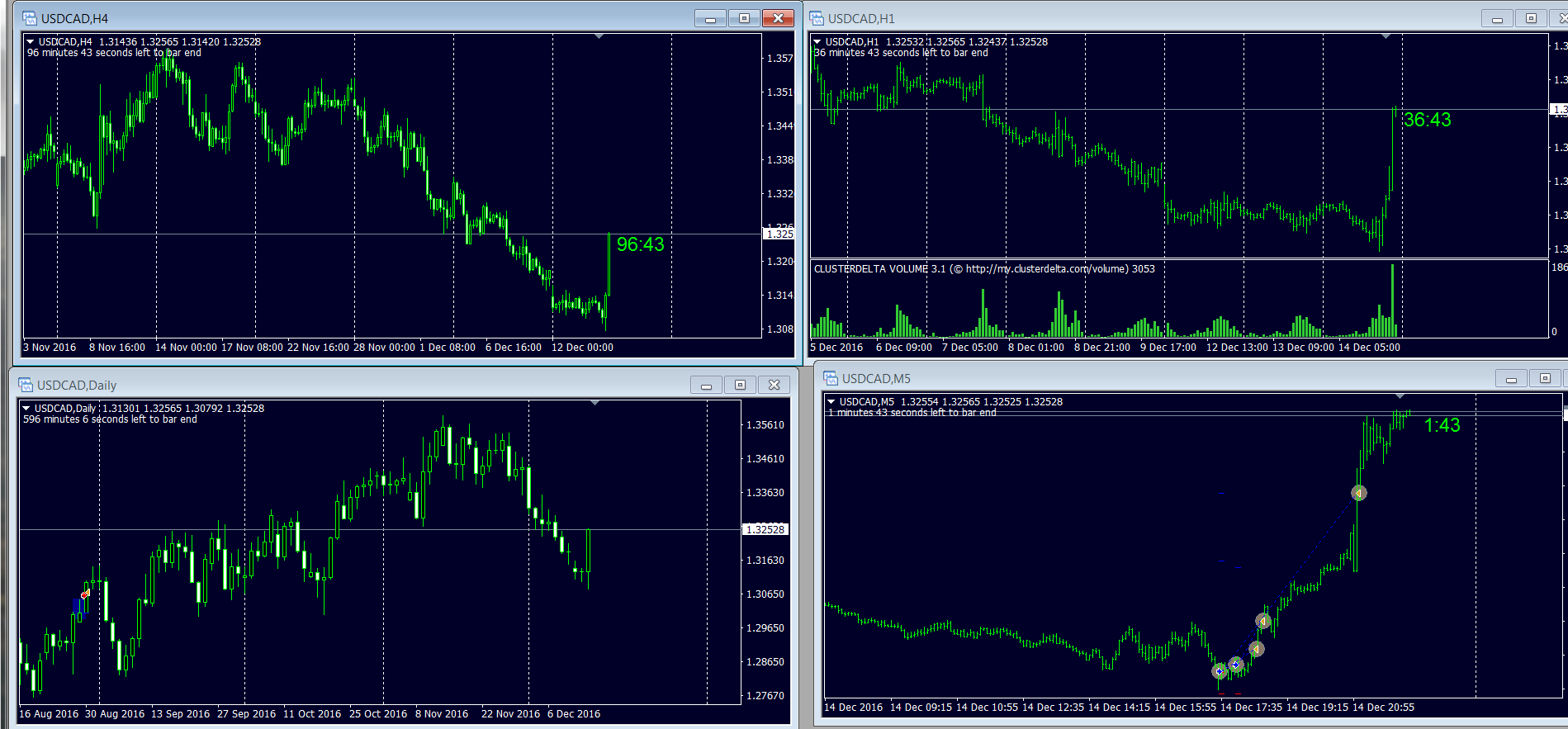The height and width of the screenshot is (729, 1568).
Task: Expand the M5 chart info dropdown triangle
Action: (831, 401)
